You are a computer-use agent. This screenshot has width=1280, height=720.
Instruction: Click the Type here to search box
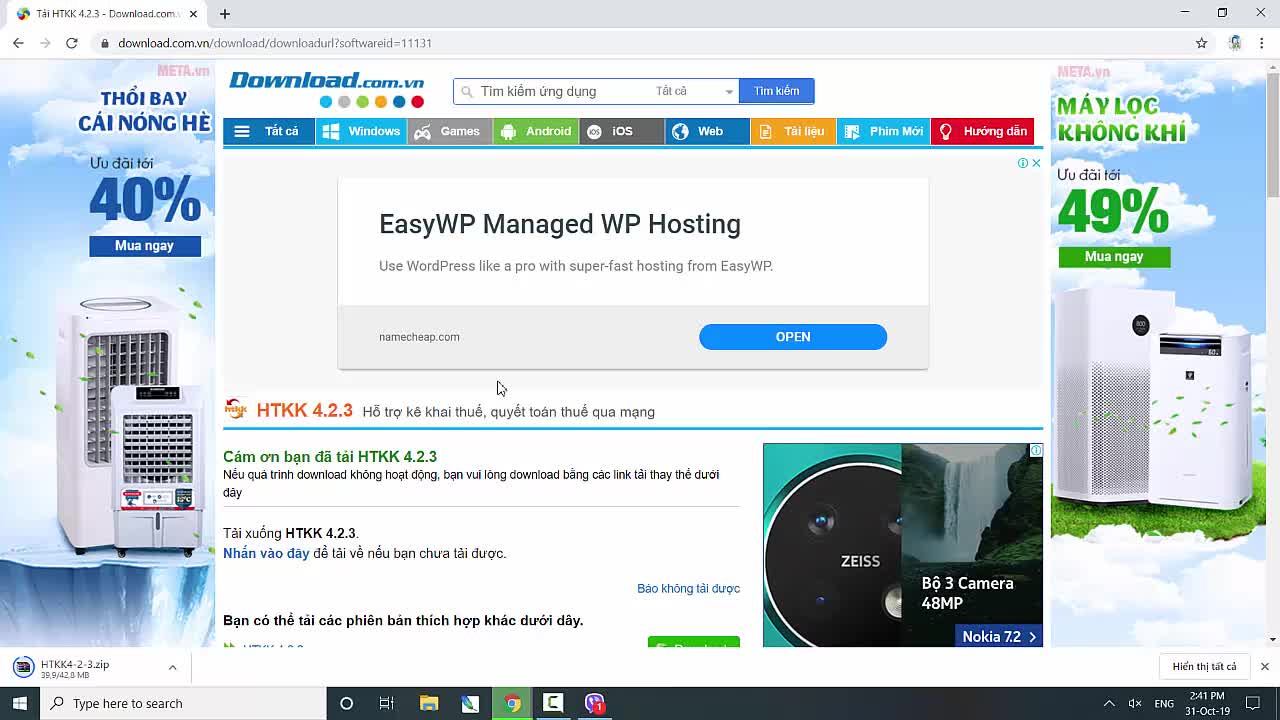pos(183,703)
